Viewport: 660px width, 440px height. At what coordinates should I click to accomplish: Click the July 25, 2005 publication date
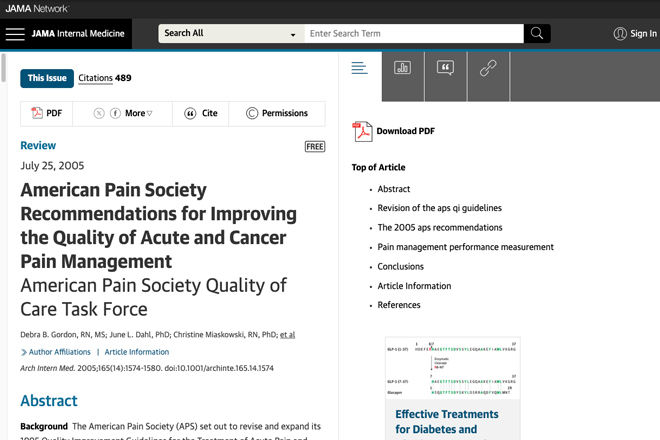click(52, 166)
